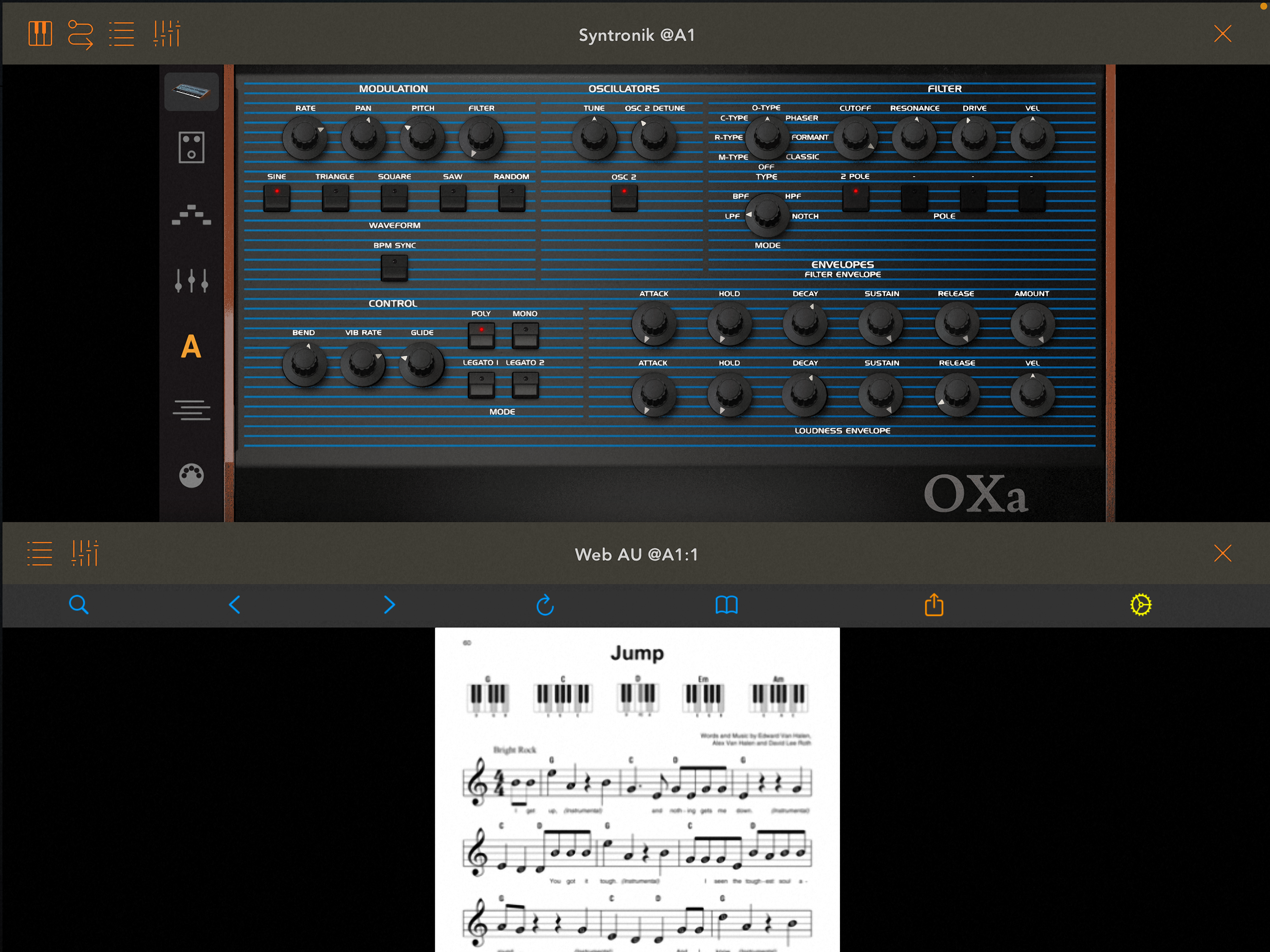The height and width of the screenshot is (952, 1270).
Task: Open the preset list icon in Syntronik header
Action: 121,34
